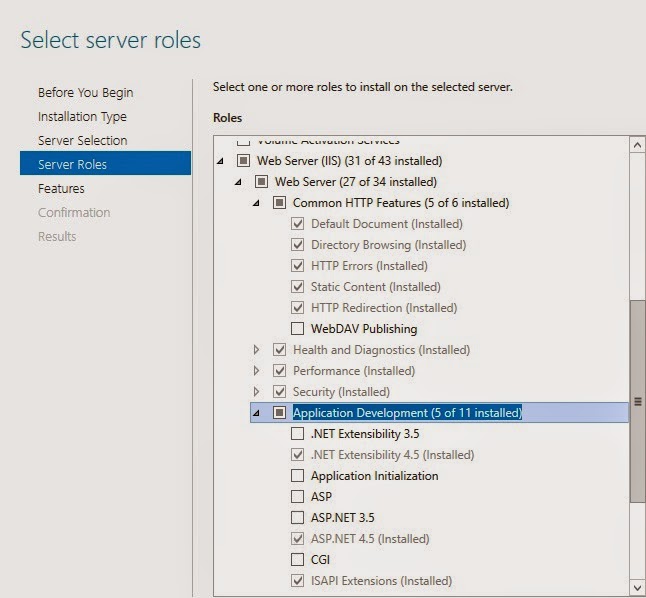
Task: Toggle Common HTTP Features checkbox
Action: tap(279, 203)
